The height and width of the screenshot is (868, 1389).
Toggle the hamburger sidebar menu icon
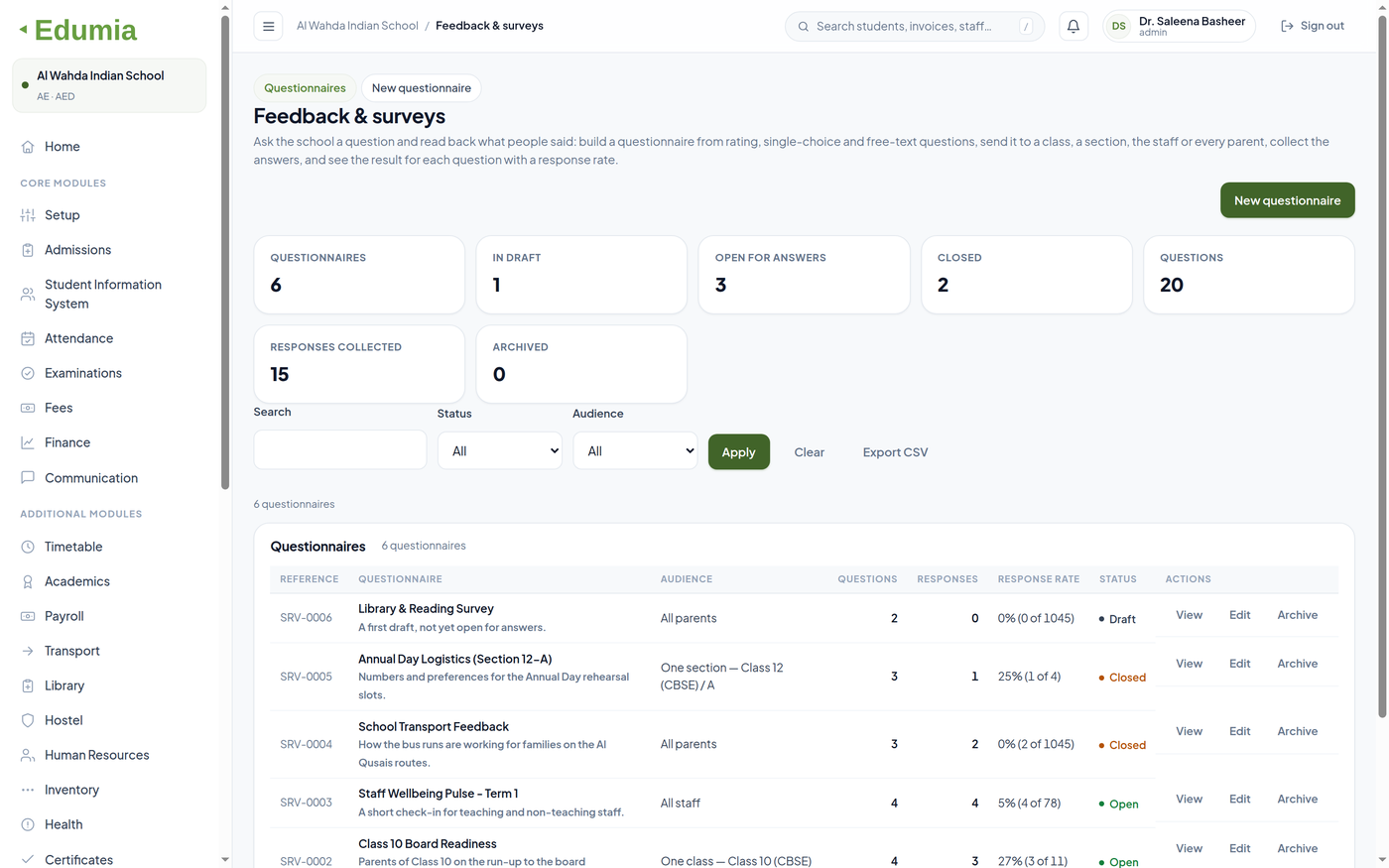click(x=268, y=27)
